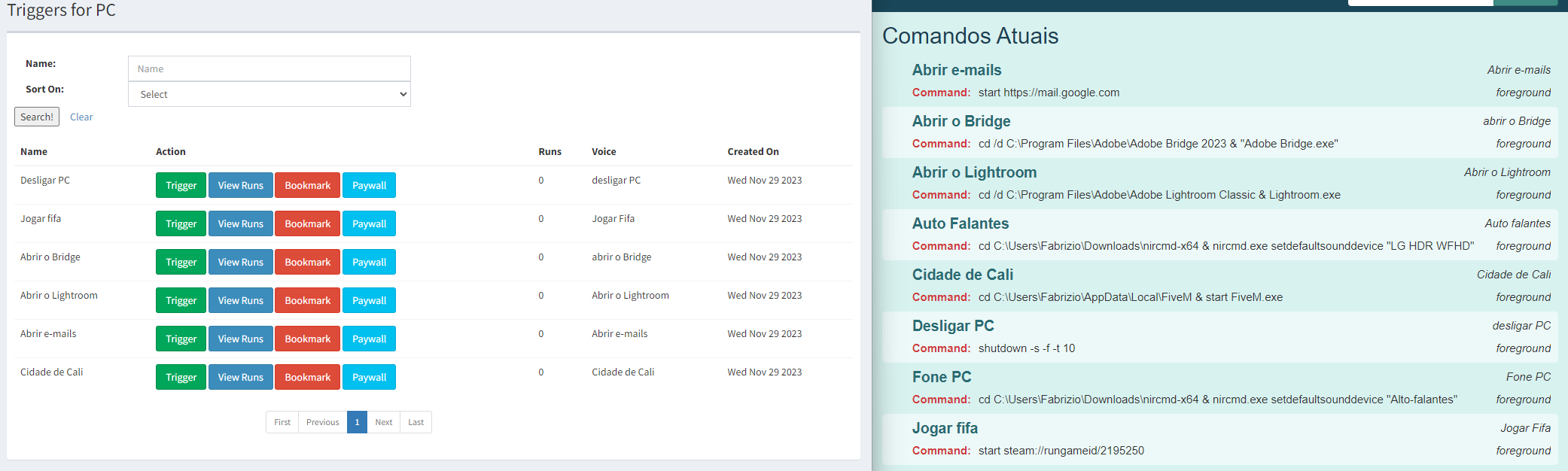The height and width of the screenshot is (471, 1568).
Task: Click the Runs column header
Action: pyautogui.click(x=550, y=151)
